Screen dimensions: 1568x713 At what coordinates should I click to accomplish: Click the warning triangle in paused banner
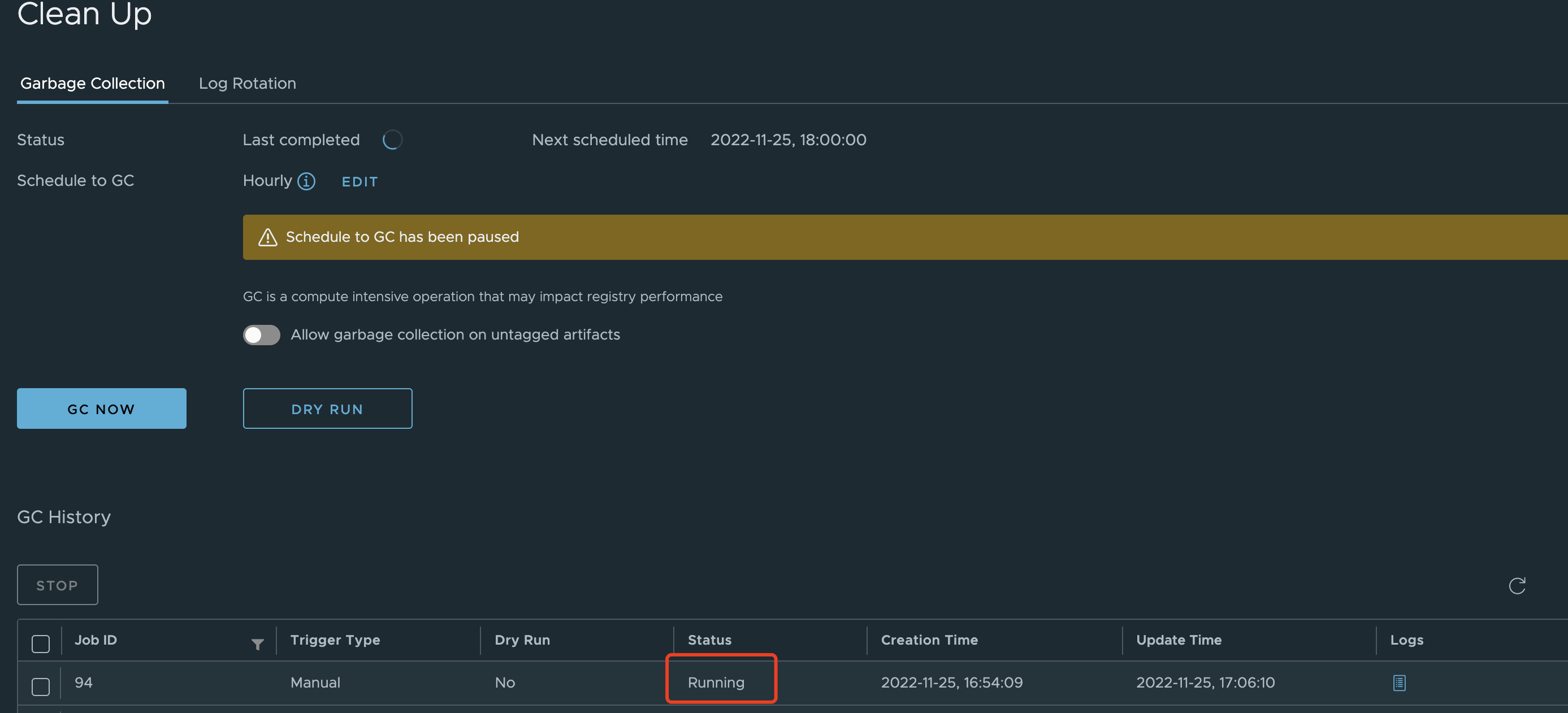pos(267,237)
